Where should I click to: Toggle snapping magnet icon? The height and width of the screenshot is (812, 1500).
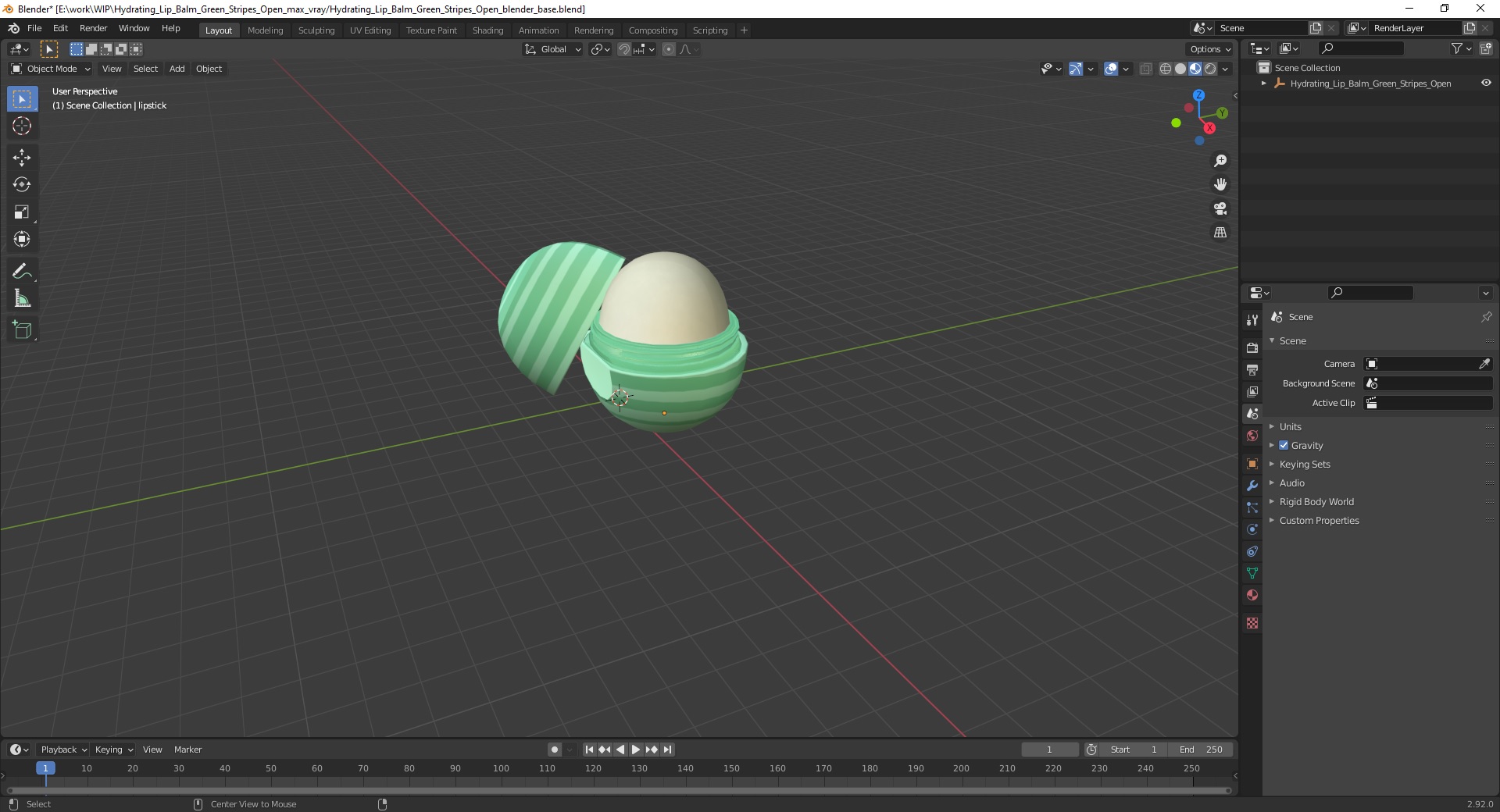pos(623,49)
